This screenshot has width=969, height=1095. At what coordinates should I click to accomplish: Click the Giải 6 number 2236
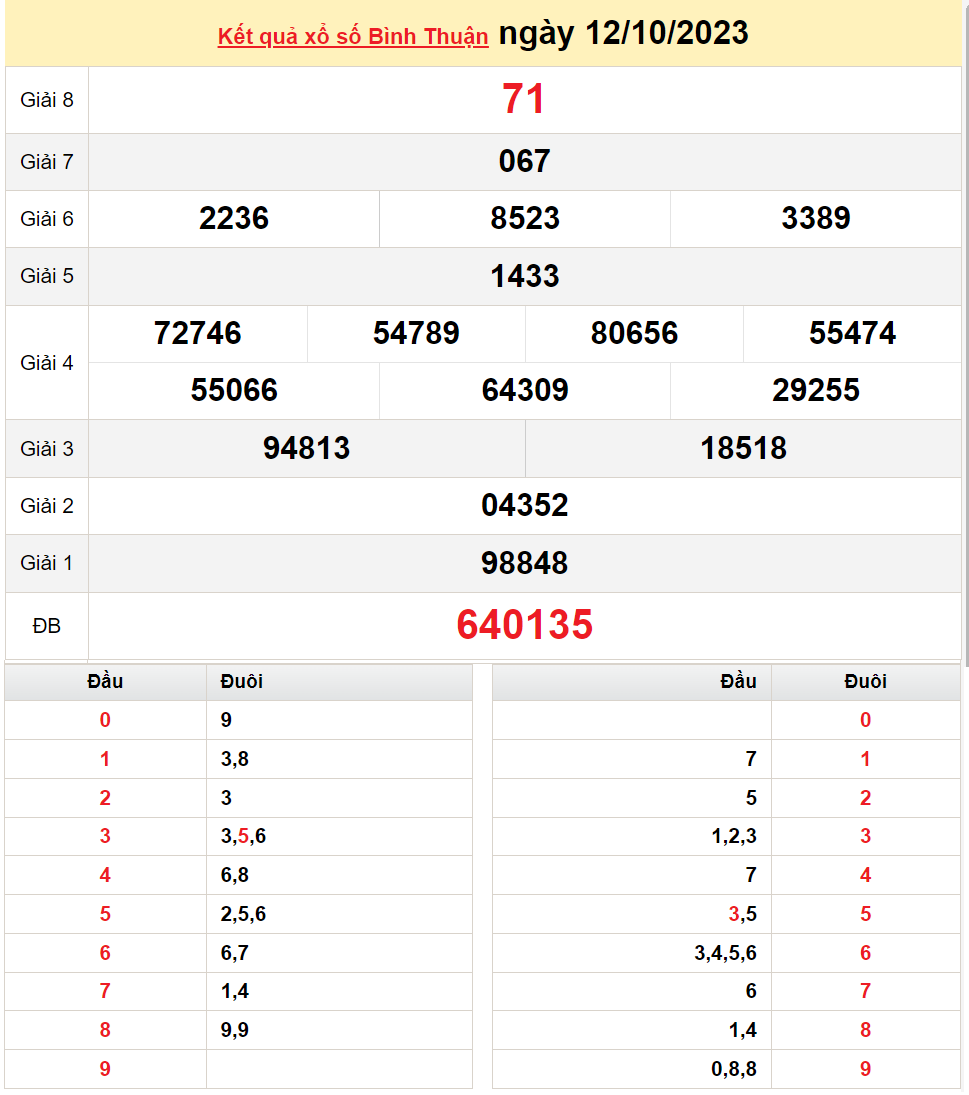pyautogui.click(x=234, y=219)
